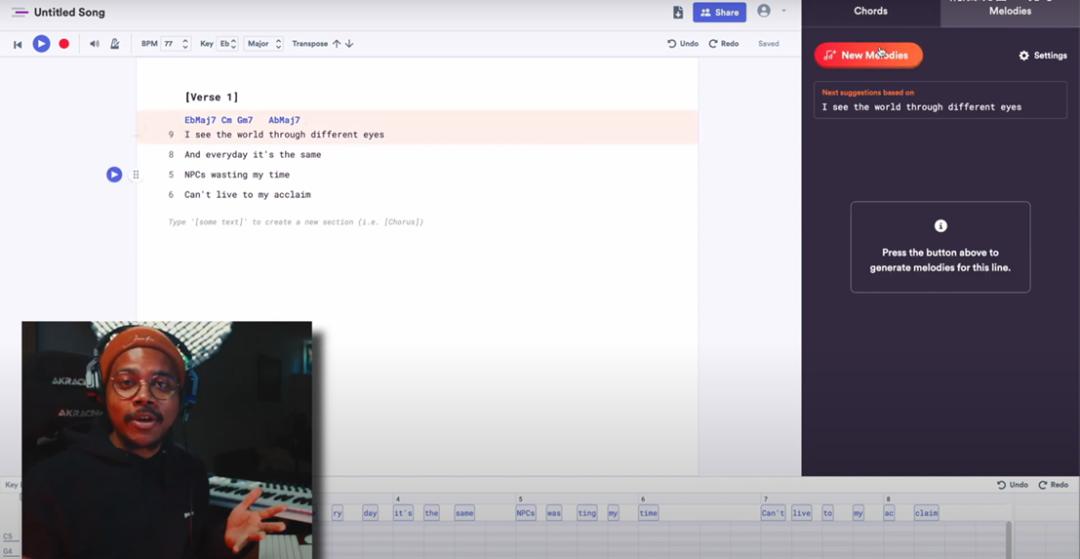The height and width of the screenshot is (559, 1080).
Task: Select the 'Can't' syllable block
Action: [x=771, y=513]
